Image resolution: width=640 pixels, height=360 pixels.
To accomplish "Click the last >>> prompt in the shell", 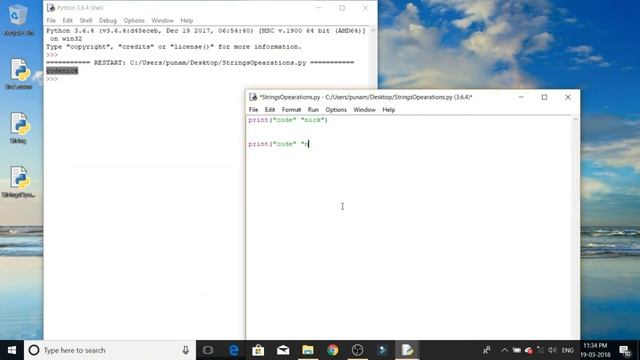I will click(x=52, y=79).
